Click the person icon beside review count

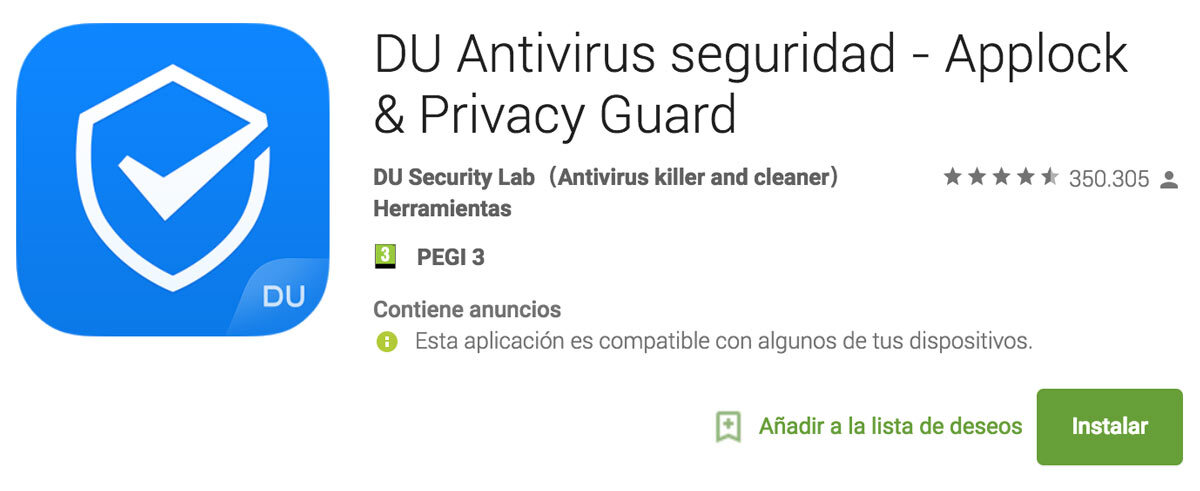pos(1168,180)
